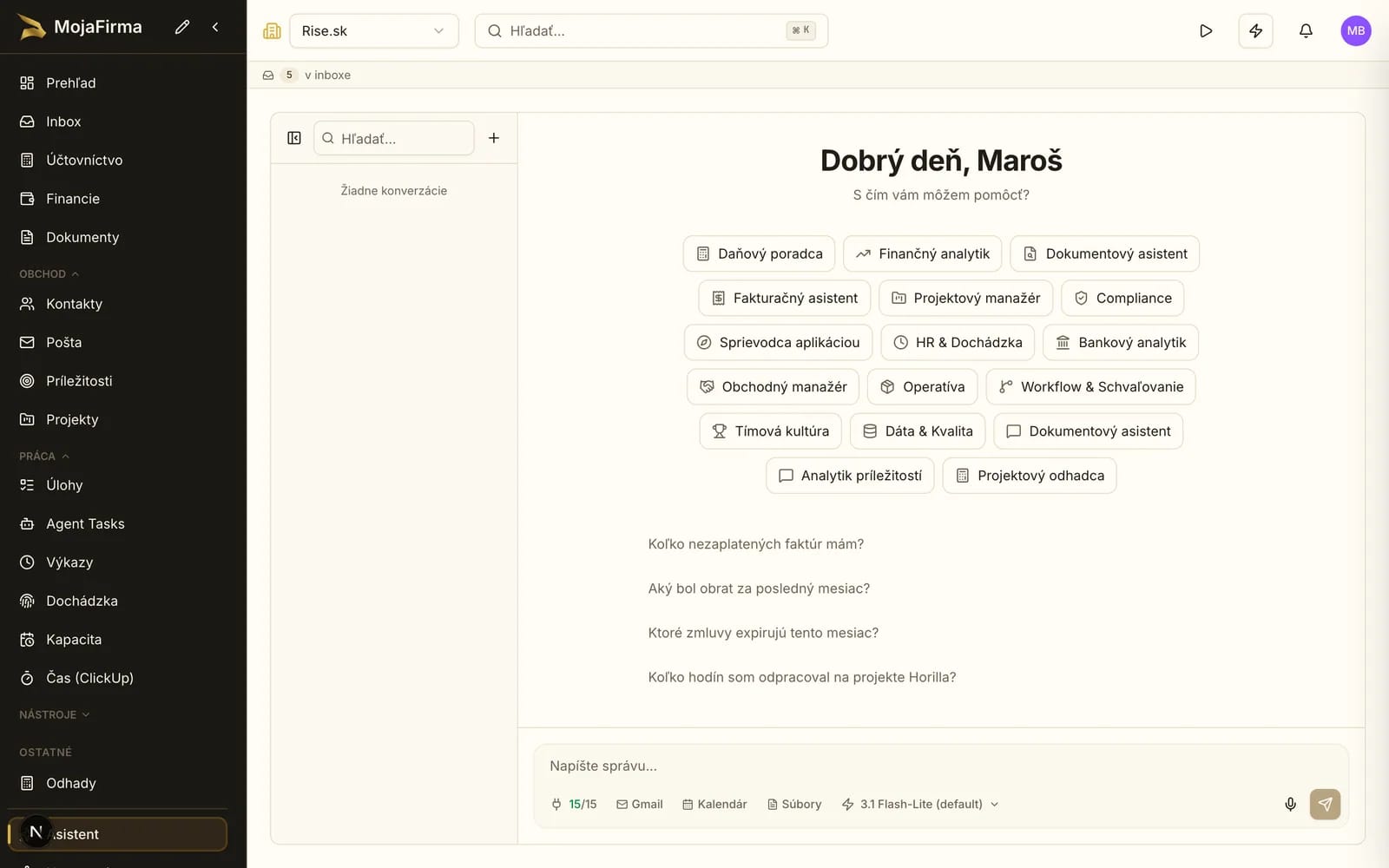Open Agent Tasks
Viewport: 1389px width, 868px height.
(x=118, y=523)
